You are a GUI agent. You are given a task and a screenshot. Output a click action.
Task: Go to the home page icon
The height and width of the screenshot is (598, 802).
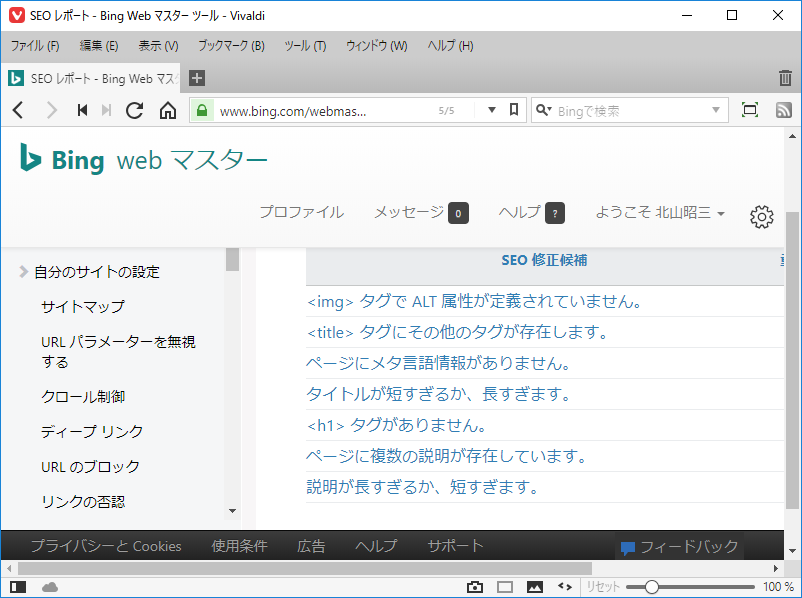coord(168,110)
